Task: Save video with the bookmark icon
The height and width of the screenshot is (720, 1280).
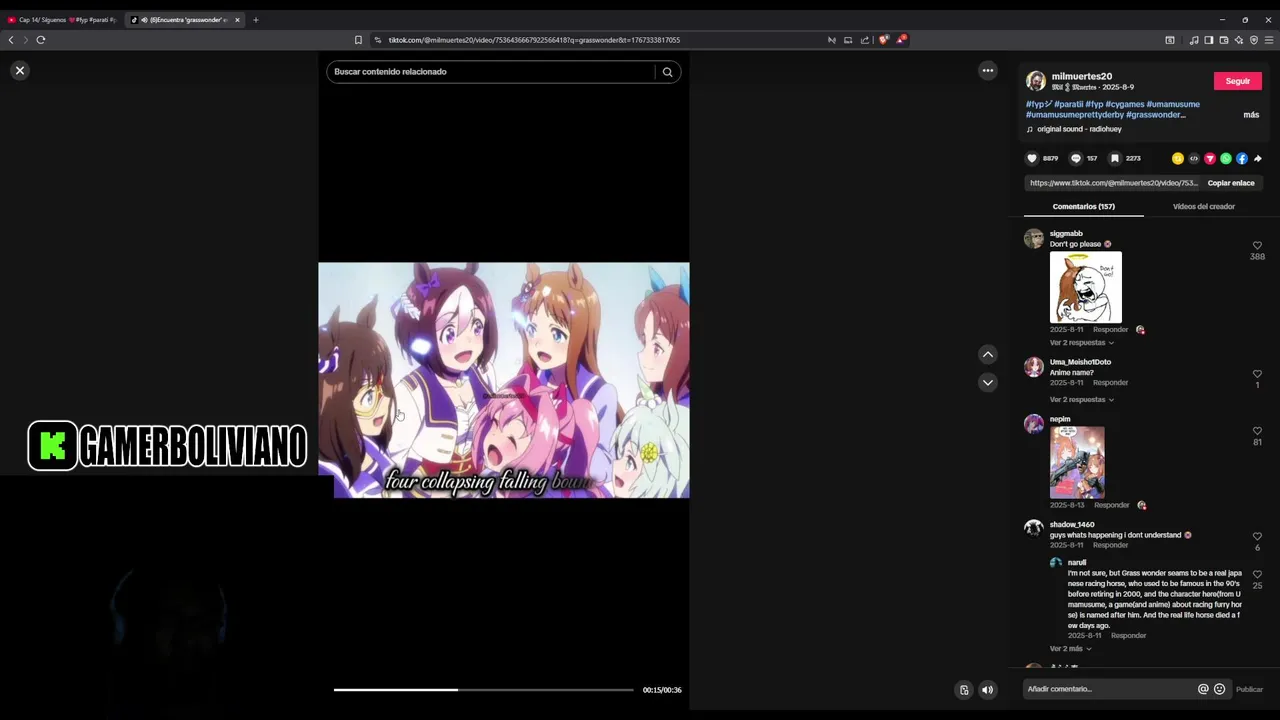Action: coord(1115,158)
